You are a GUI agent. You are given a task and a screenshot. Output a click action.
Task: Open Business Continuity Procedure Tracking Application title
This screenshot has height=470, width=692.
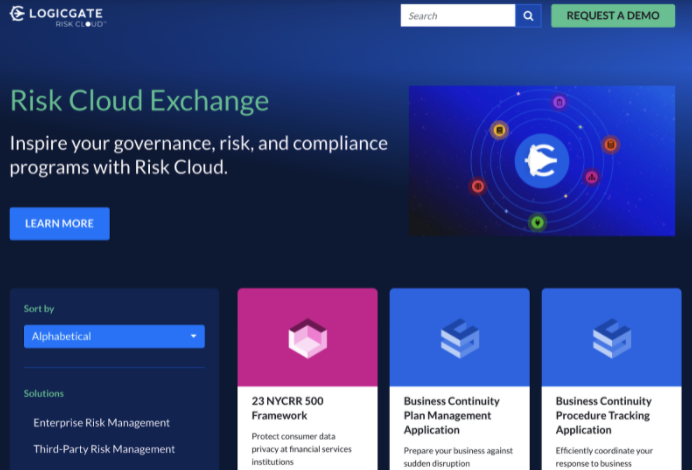[603, 415]
